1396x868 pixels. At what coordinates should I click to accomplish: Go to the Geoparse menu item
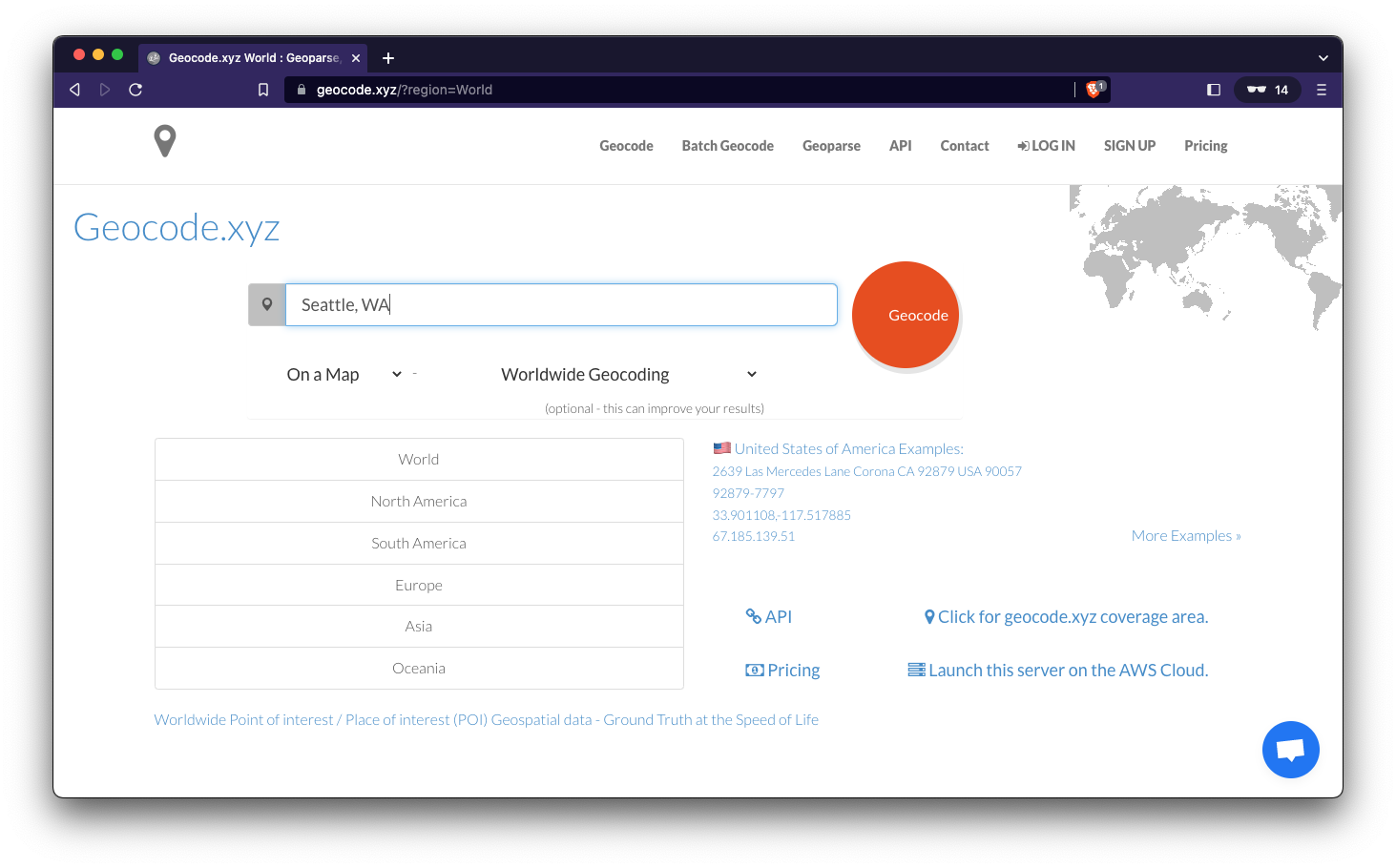(x=831, y=146)
